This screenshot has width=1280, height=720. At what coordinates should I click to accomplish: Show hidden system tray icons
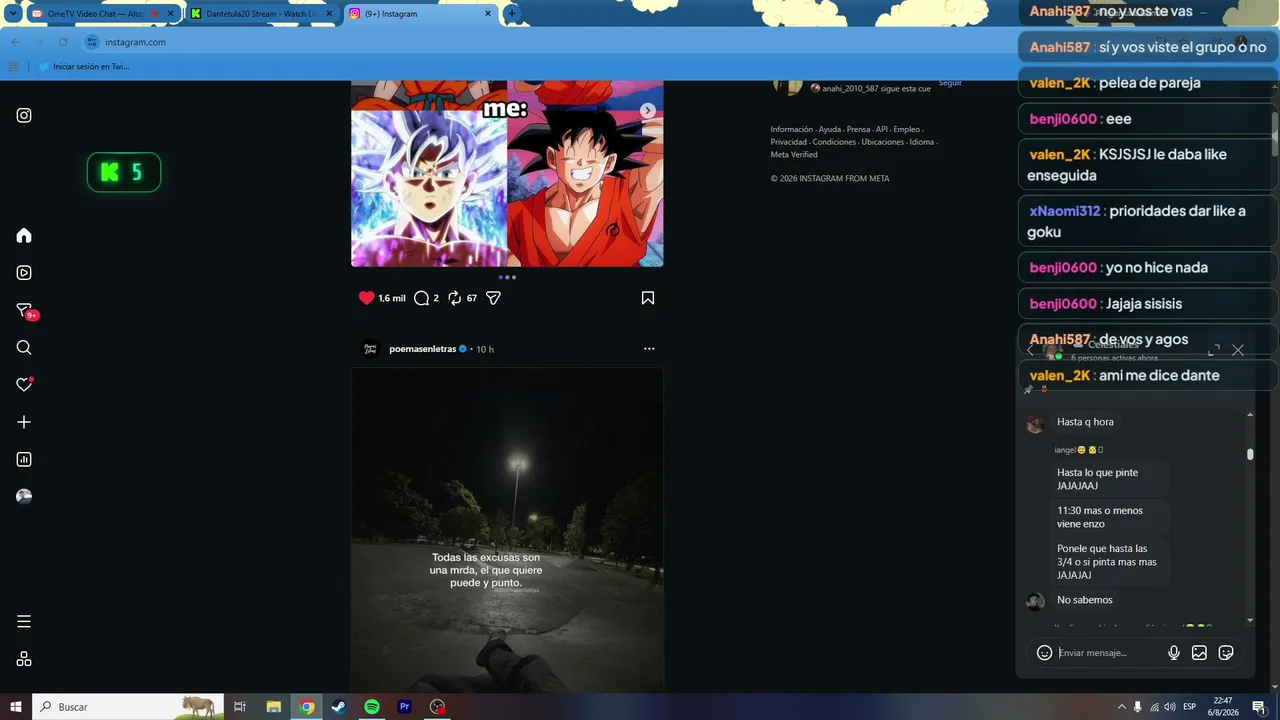pos(1121,707)
